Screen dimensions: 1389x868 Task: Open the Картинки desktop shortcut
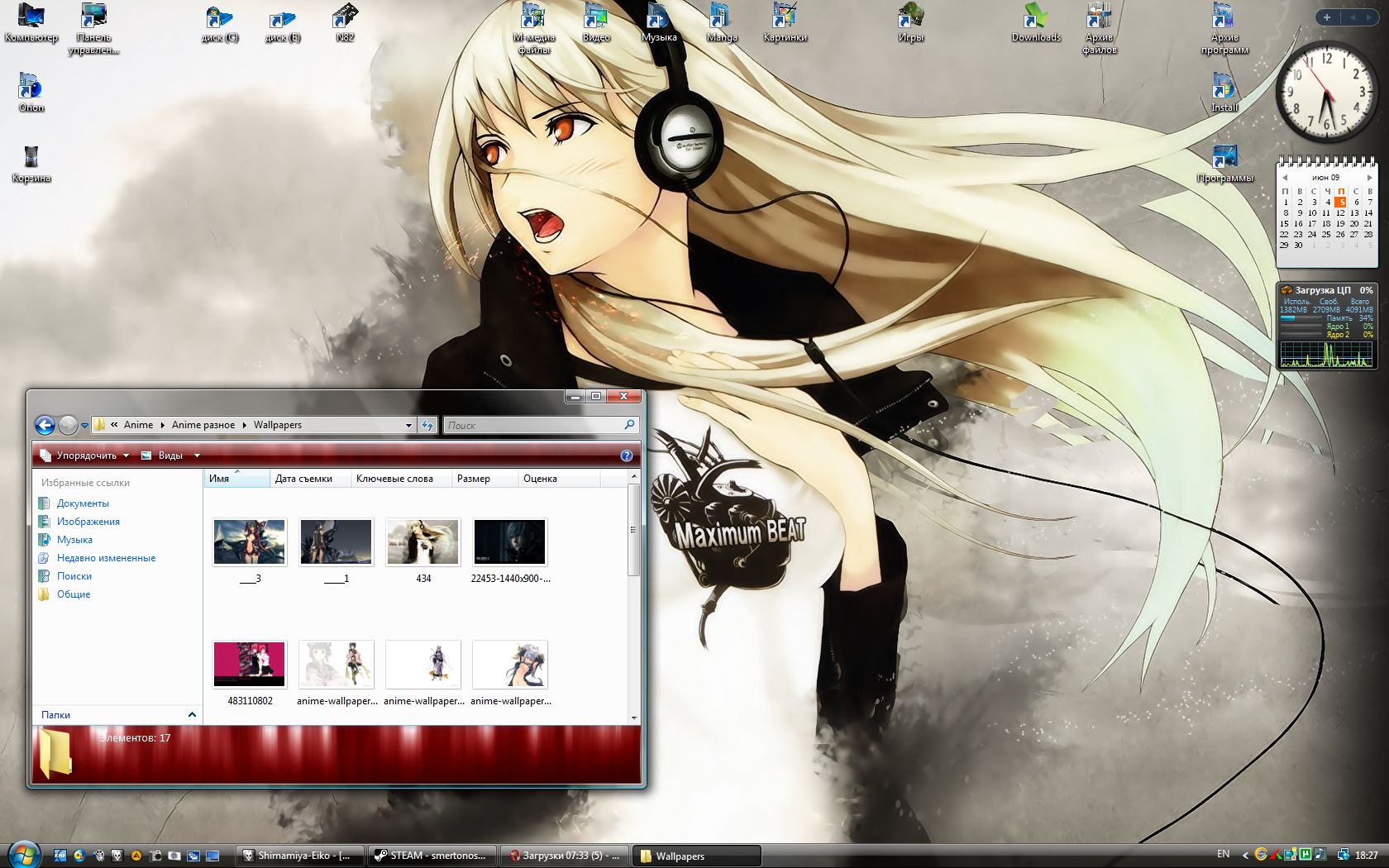click(785, 23)
